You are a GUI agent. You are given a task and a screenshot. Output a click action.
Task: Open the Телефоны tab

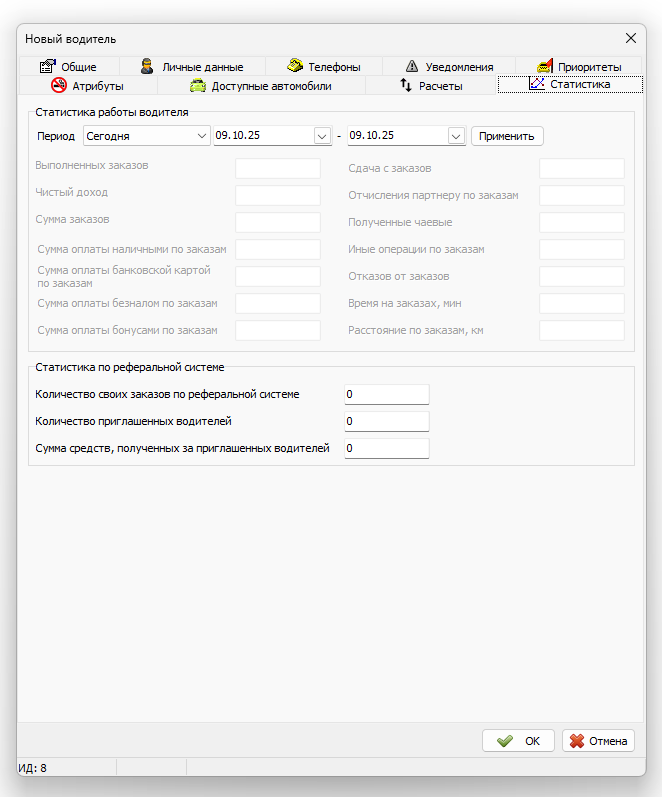point(333,67)
